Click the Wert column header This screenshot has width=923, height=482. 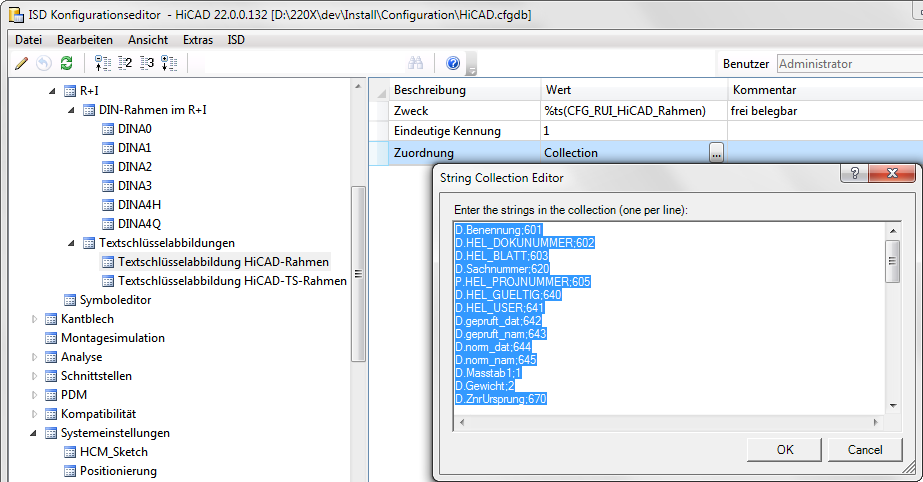tap(634, 90)
